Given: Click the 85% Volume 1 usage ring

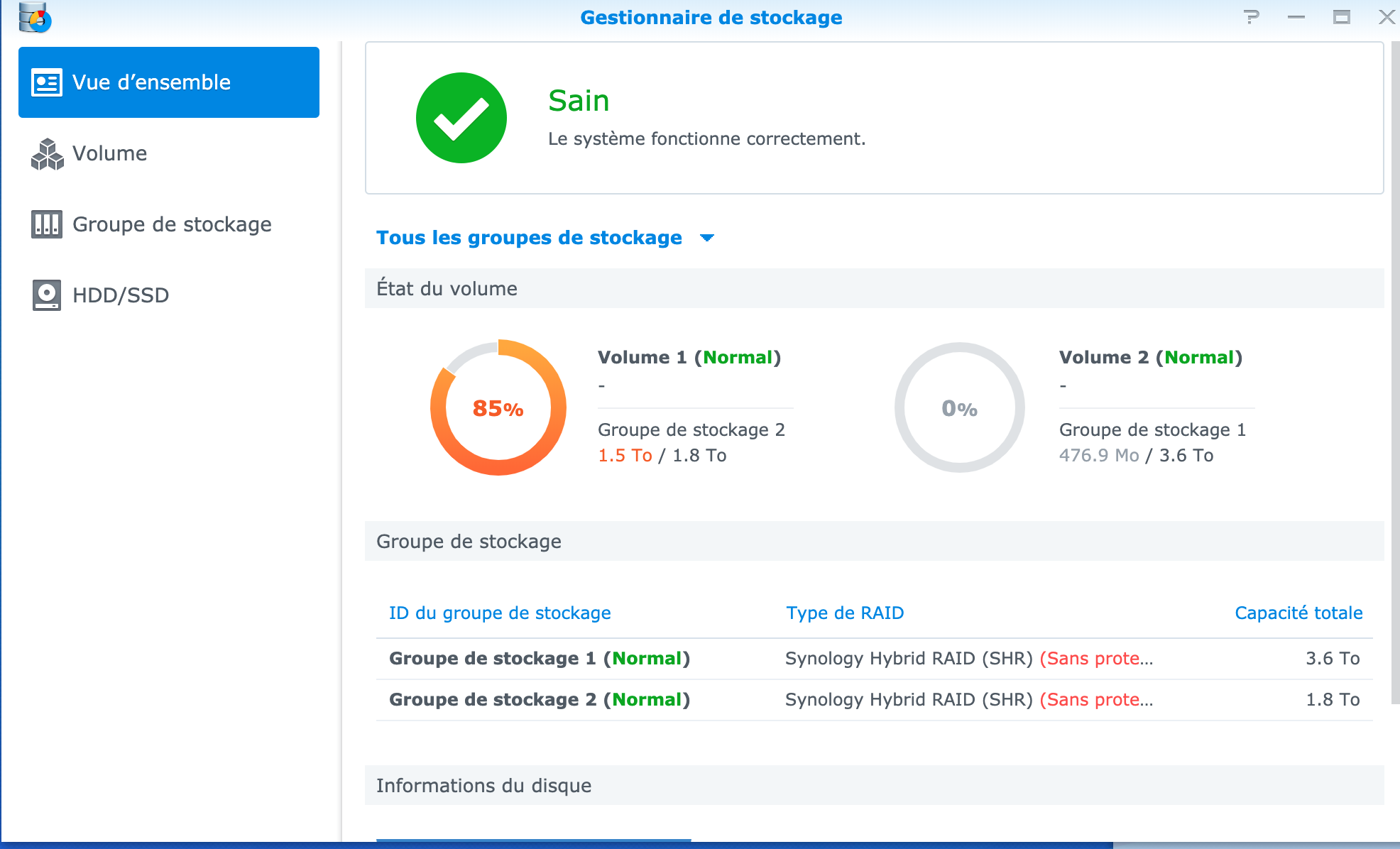Looking at the screenshot, I should [498, 407].
